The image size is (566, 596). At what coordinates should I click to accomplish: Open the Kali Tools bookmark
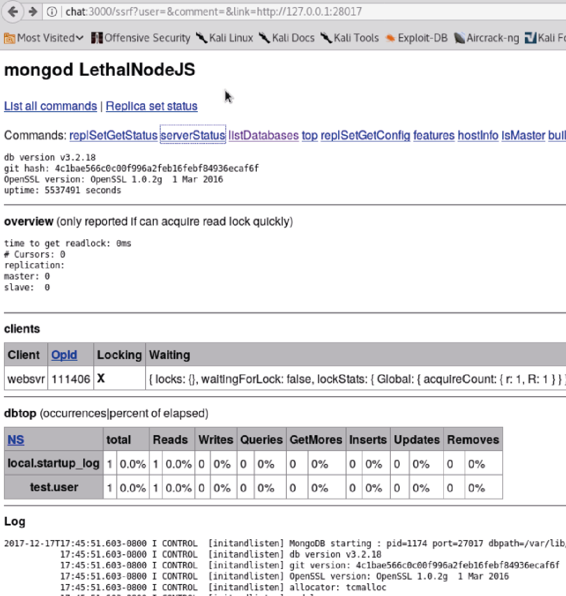coord(349,38)
